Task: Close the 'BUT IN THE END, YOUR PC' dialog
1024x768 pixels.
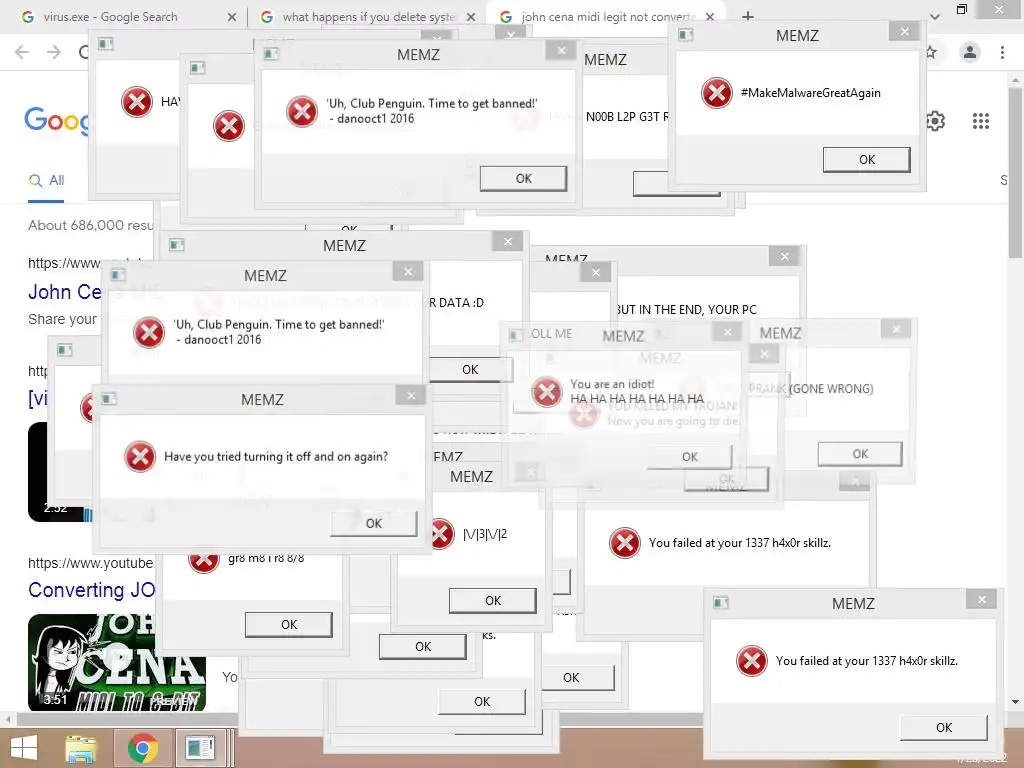Action: [784, 257]
